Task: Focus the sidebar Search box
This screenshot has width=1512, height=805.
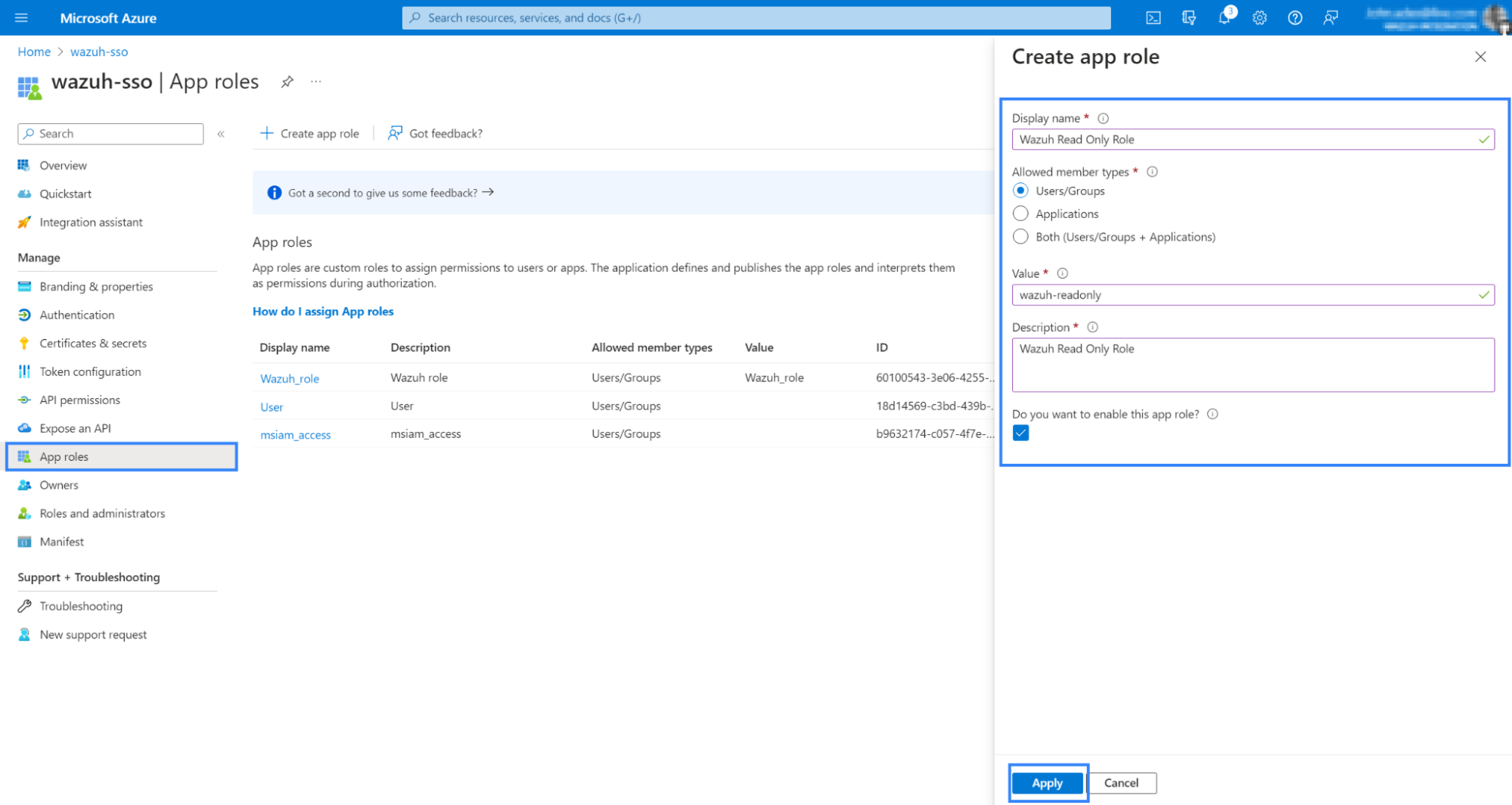Action: pyautogui.click(x=110, y=134)
